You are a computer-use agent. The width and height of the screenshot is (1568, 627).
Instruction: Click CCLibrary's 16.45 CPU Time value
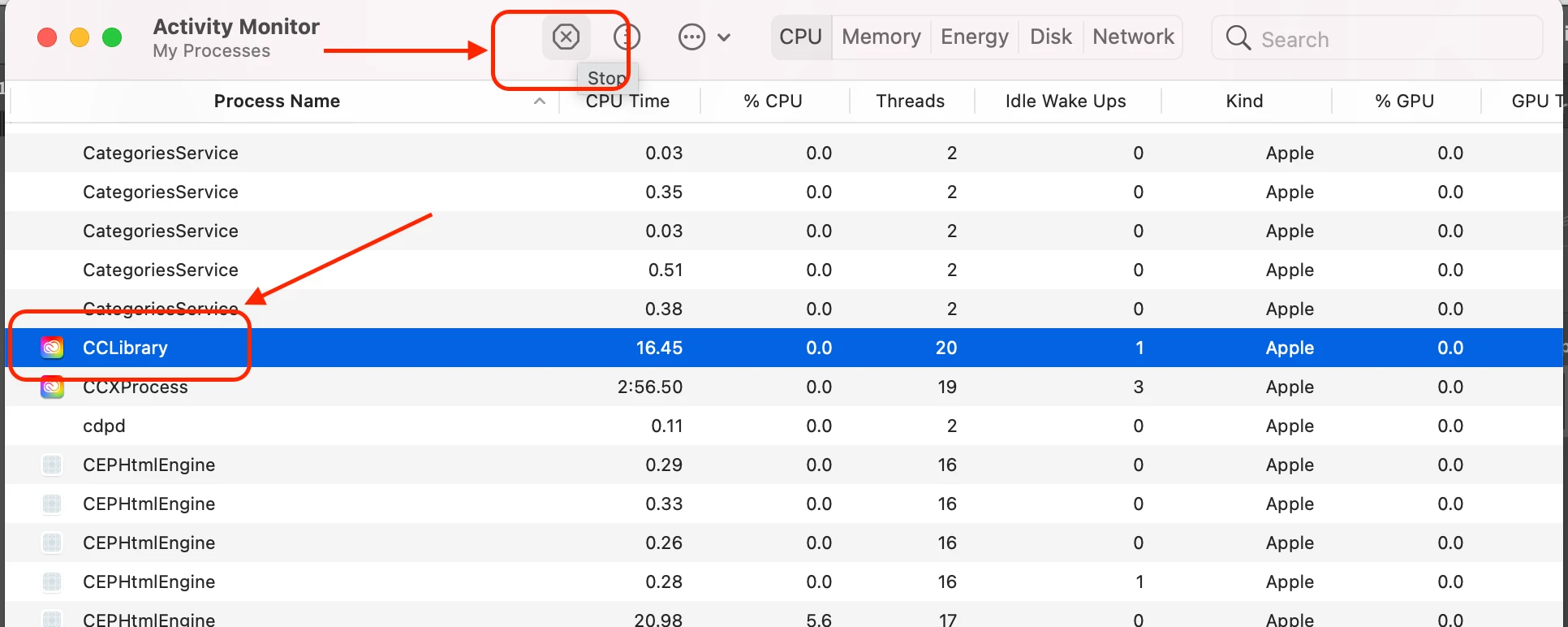click(659, 348)
